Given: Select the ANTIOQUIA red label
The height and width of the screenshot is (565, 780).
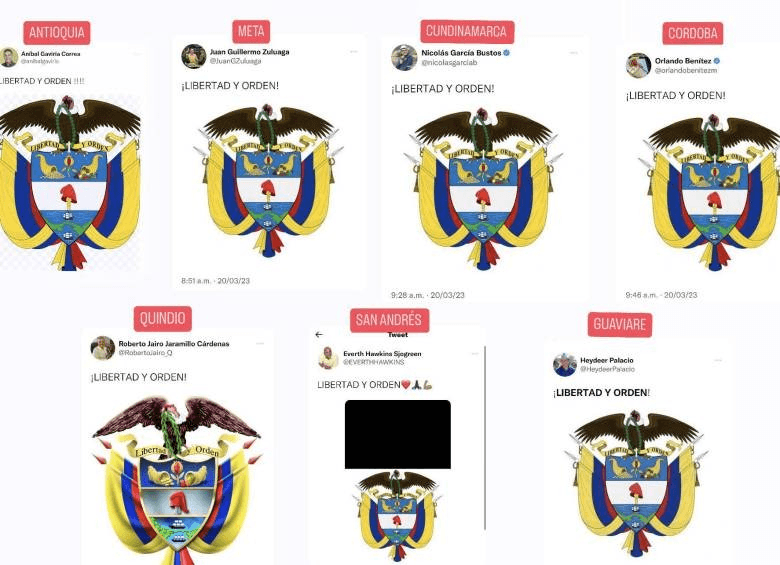Looking at the screenshot, I should click(x=57, y=33).
